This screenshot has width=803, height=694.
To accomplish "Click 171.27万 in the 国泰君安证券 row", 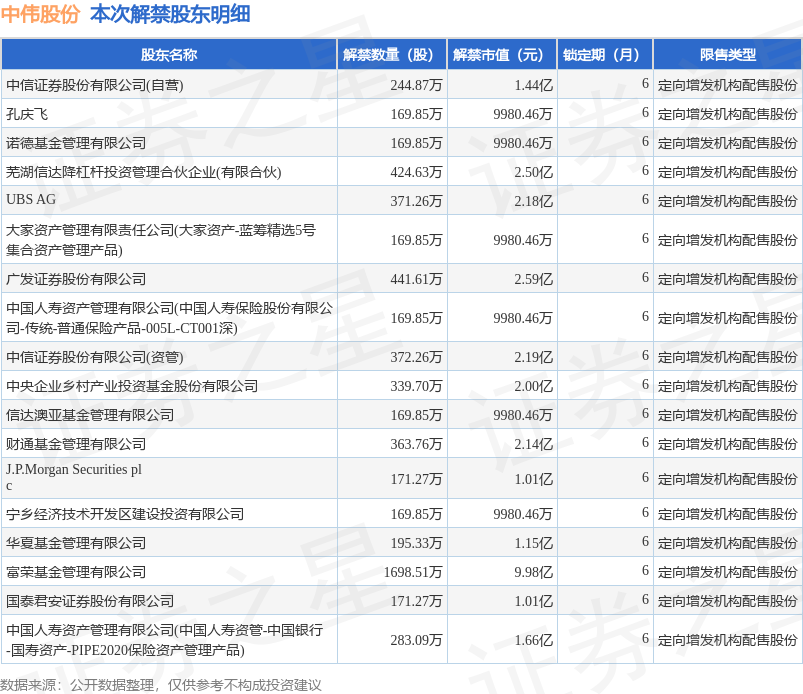I will pyautogui.click(x=416, y=601).
